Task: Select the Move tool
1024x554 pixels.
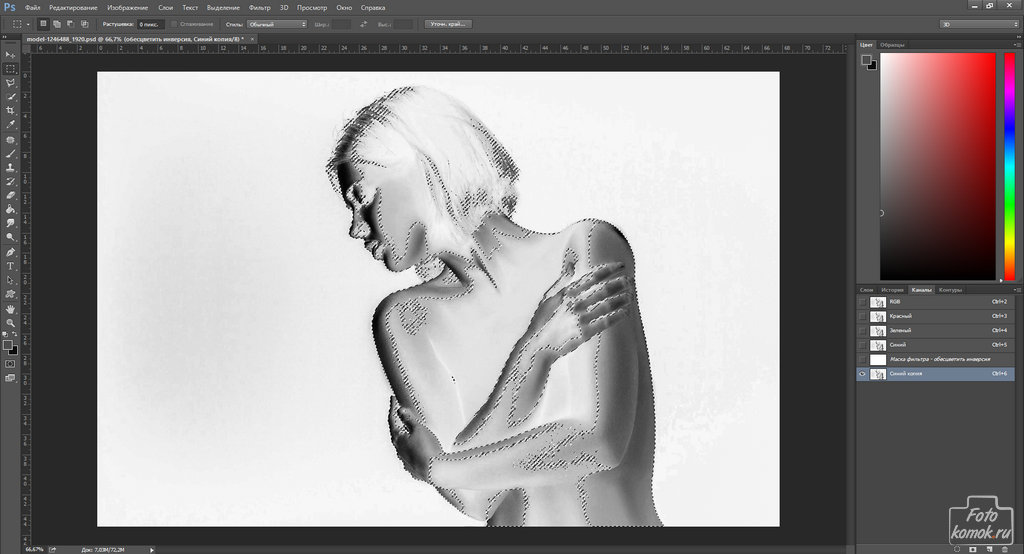Action: coord(10,55)
